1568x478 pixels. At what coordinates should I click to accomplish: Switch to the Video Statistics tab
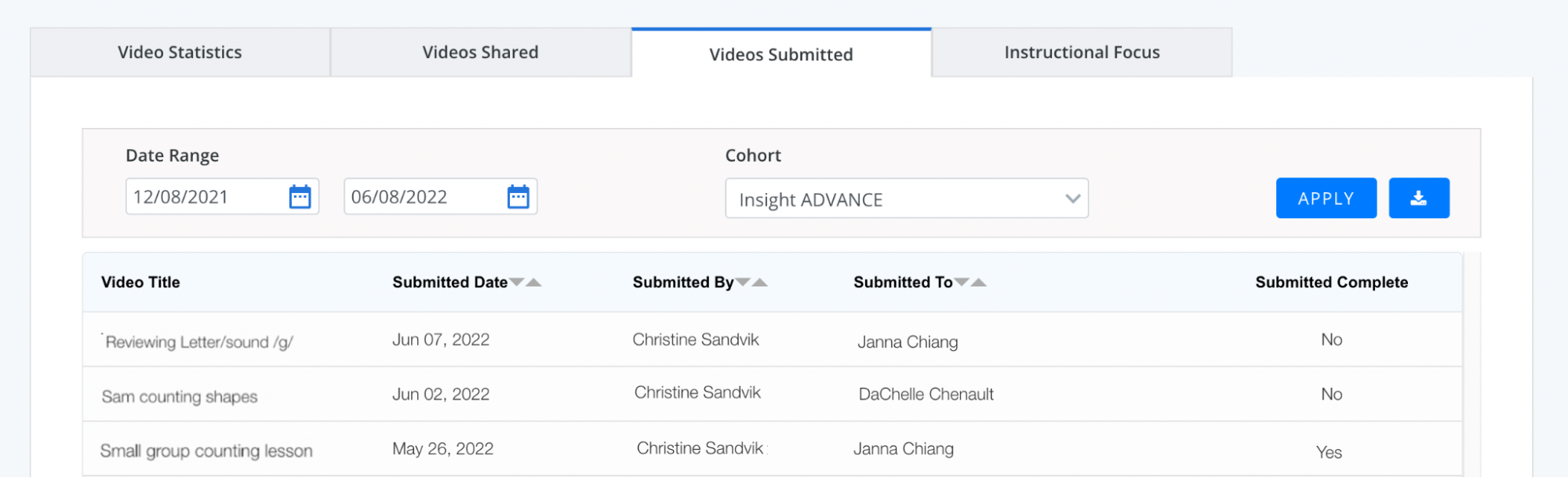180,53
